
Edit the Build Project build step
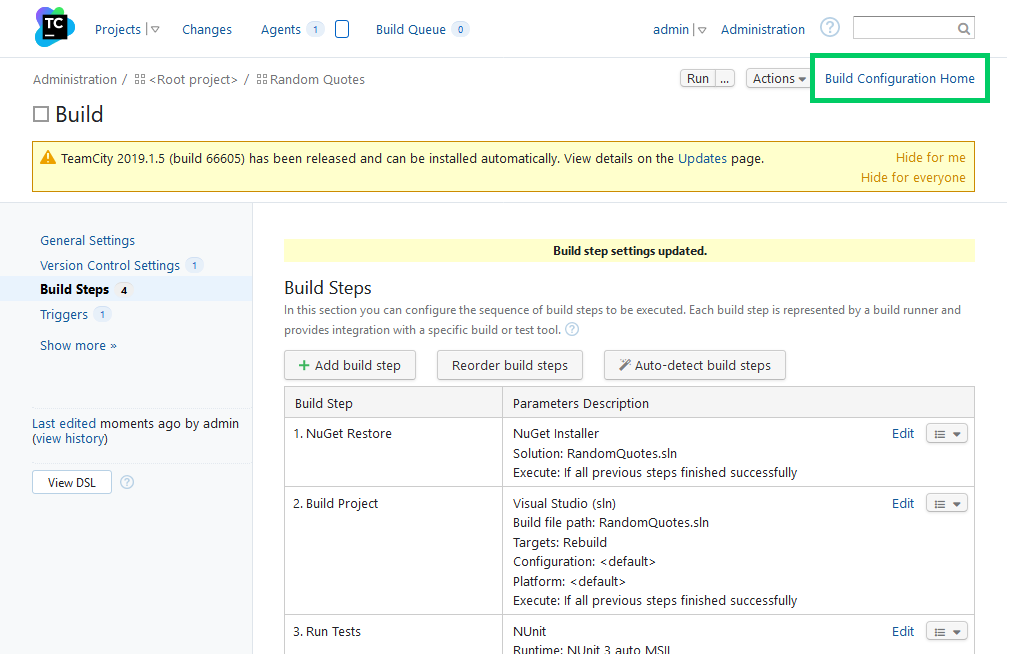903,504
